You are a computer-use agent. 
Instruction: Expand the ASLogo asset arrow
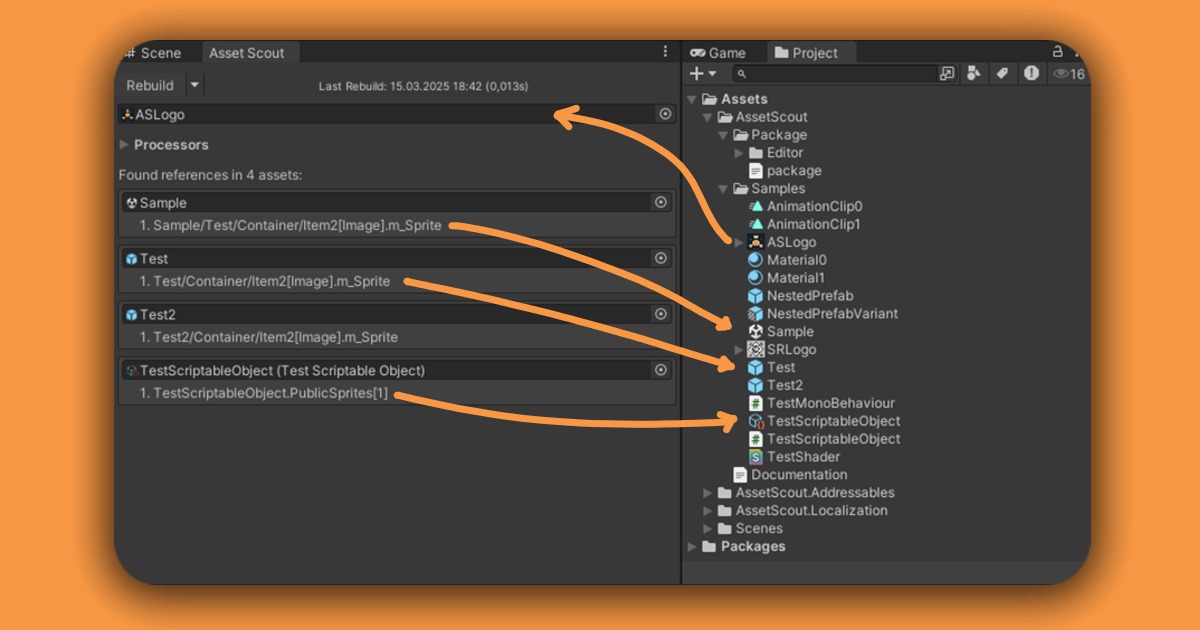click(740, 242)
